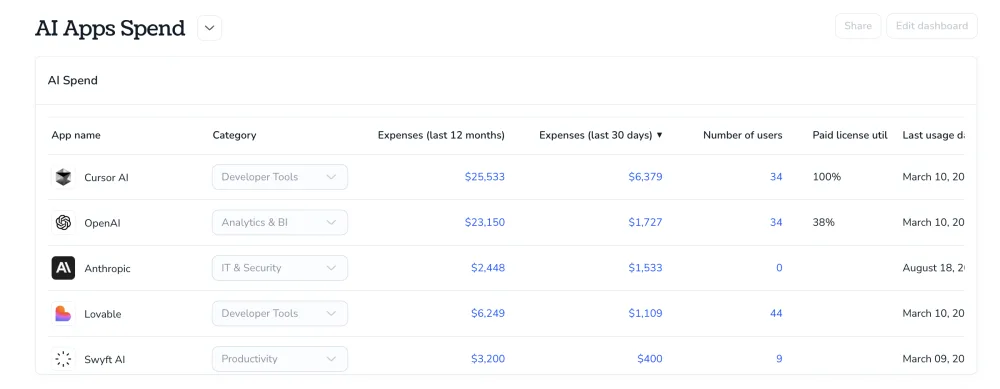Open Swyft AI's $400 monthly expenses
Screen dimensions: 1000x389
pos(650,358)
